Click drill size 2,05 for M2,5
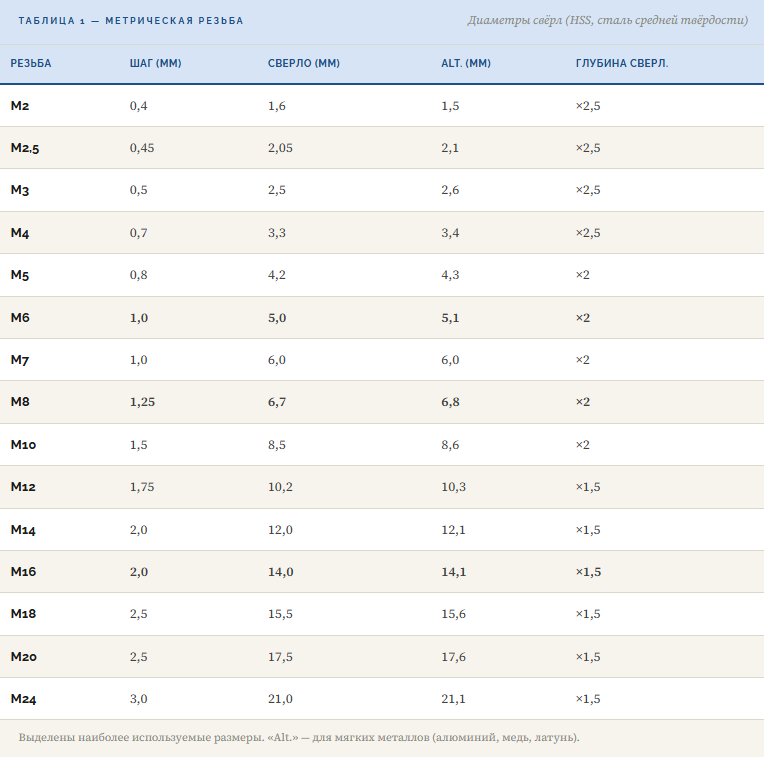 point(280,148)
